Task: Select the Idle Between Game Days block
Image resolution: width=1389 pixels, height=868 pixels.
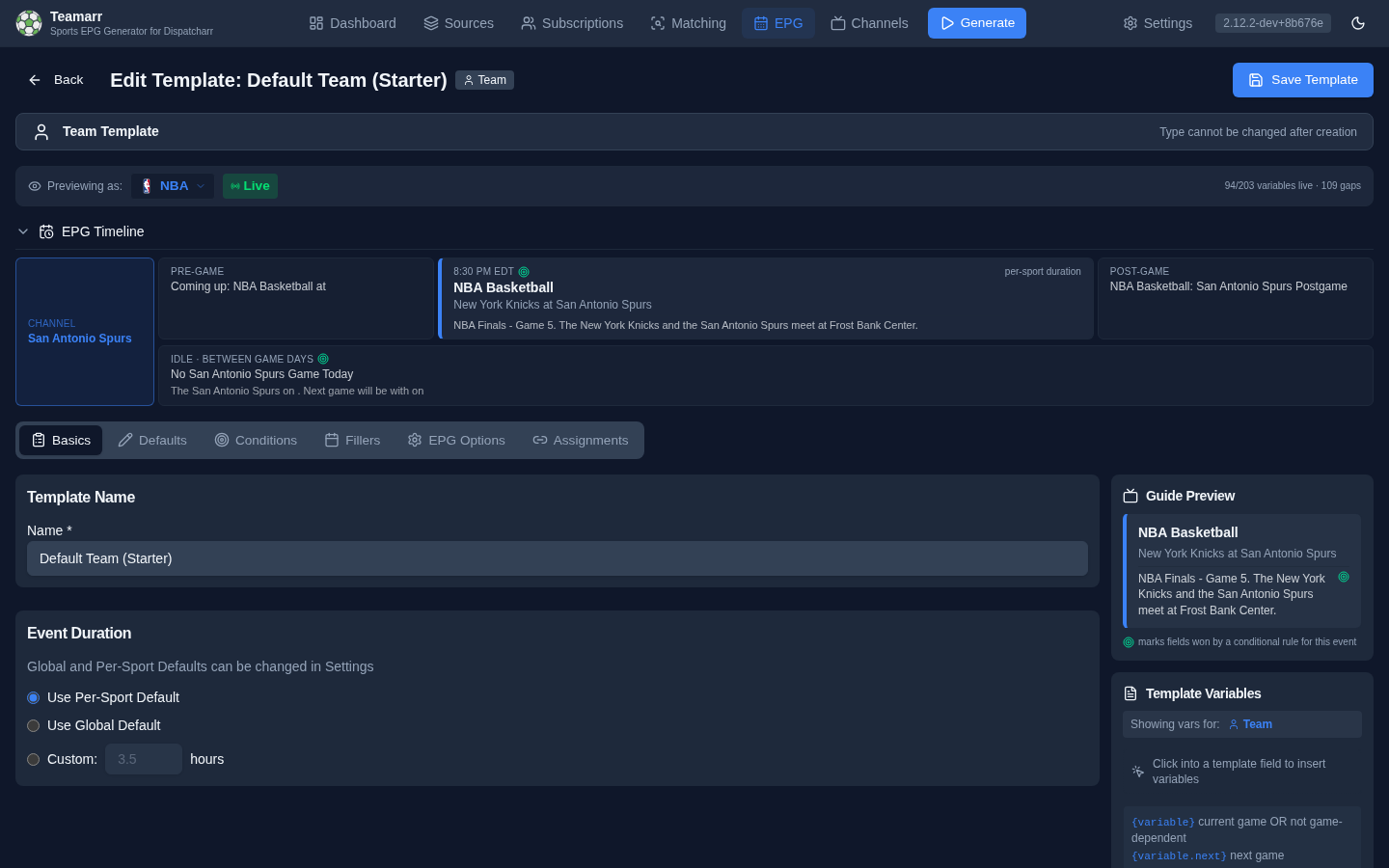Action: click(x=766, y=375)
